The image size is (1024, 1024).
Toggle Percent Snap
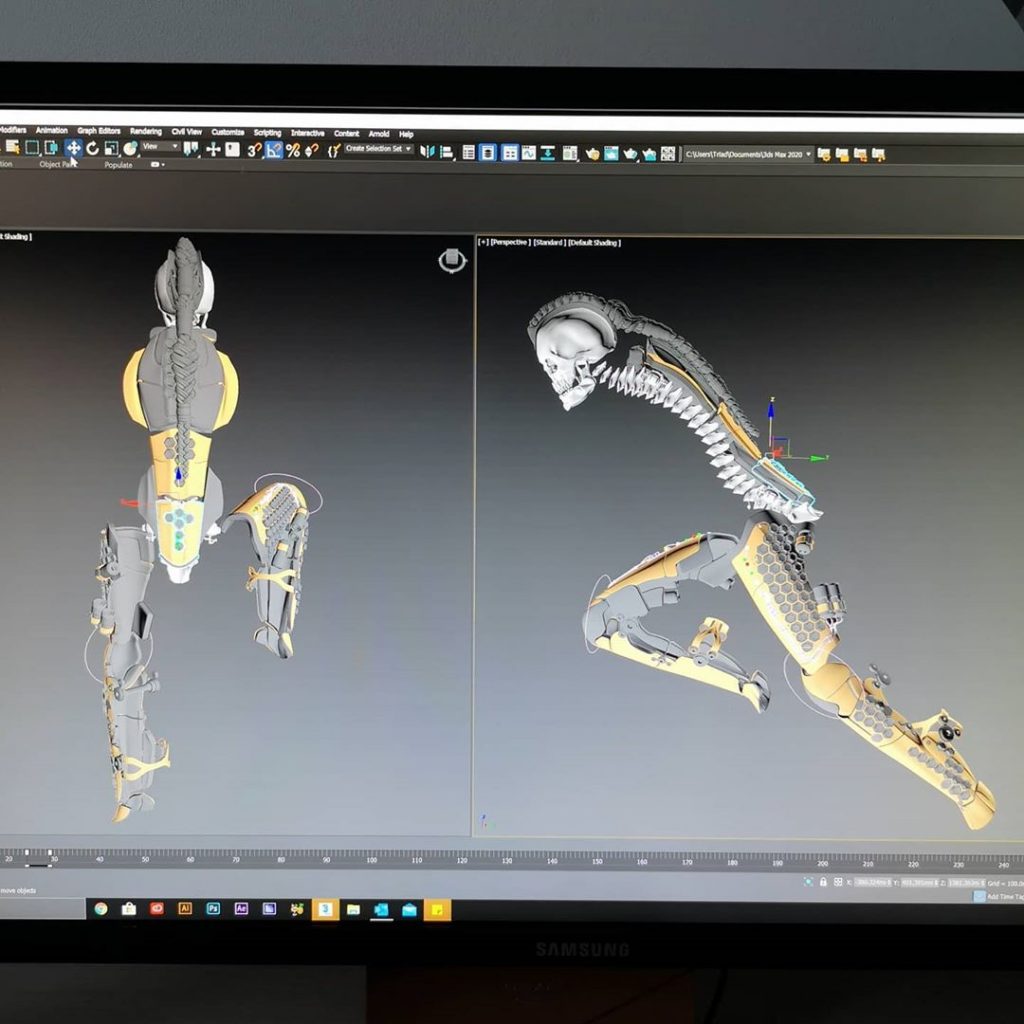click(293, 150)
